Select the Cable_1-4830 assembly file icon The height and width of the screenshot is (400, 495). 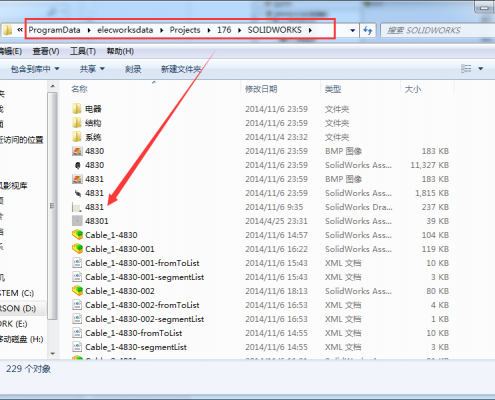coord(77,235)
